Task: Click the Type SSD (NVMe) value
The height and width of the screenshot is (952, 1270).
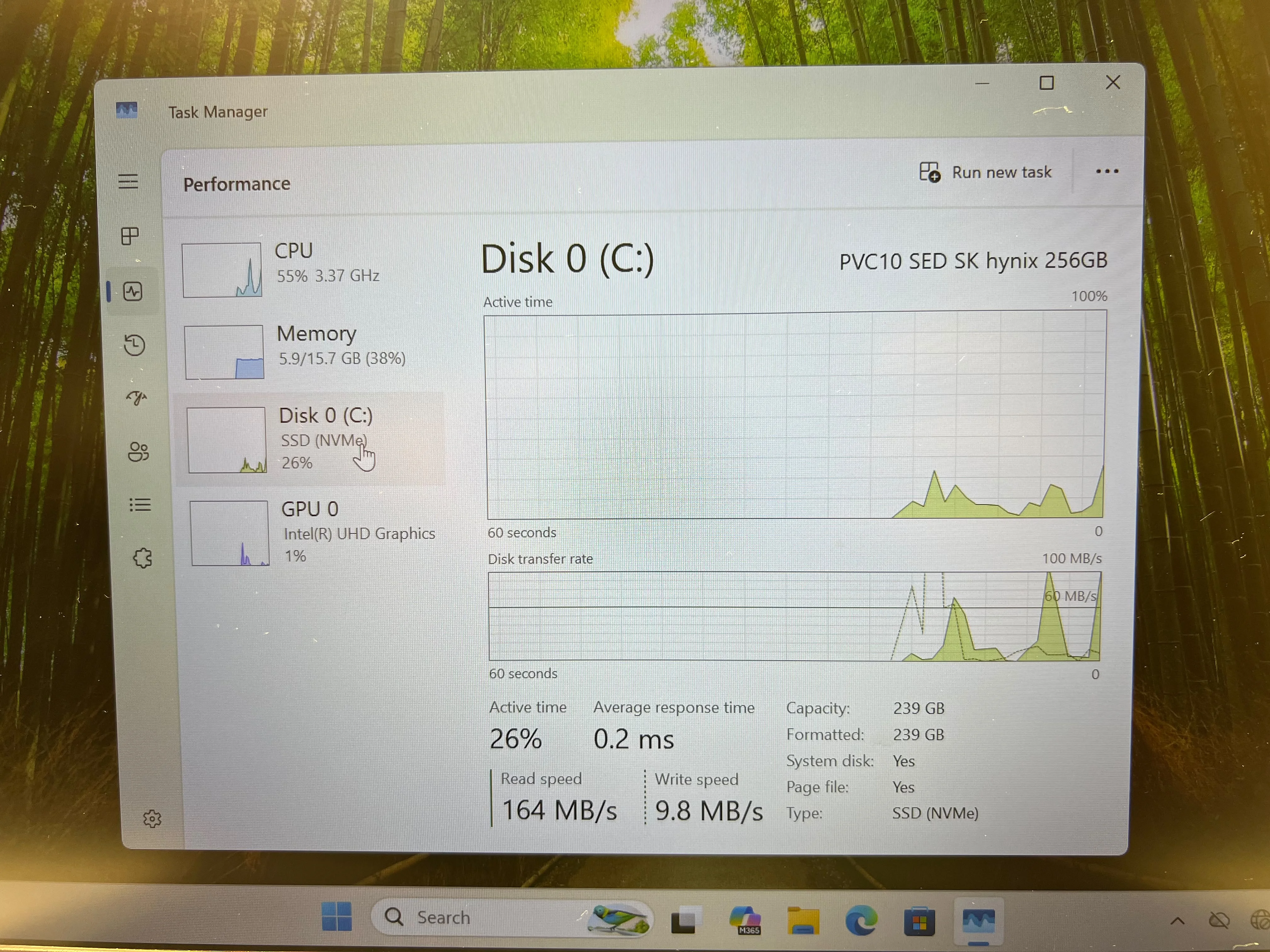Action: (x=935, y=813)
